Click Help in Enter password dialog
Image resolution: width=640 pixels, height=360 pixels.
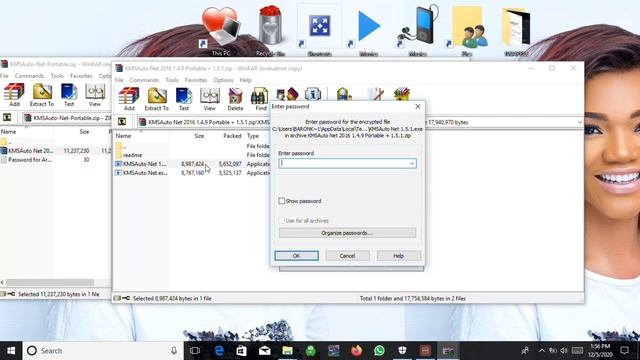398,256
